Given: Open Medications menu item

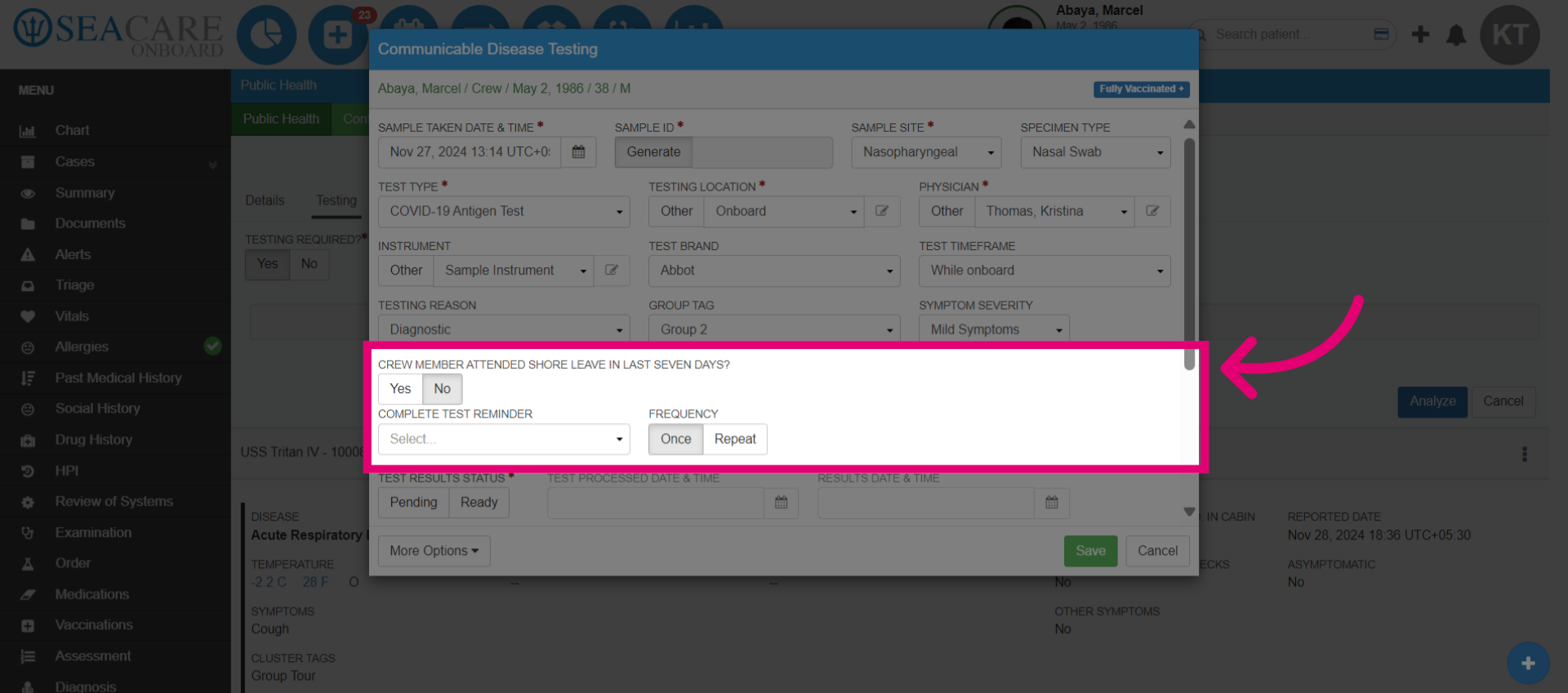Looking at the screenshot, I should (115, 594).
